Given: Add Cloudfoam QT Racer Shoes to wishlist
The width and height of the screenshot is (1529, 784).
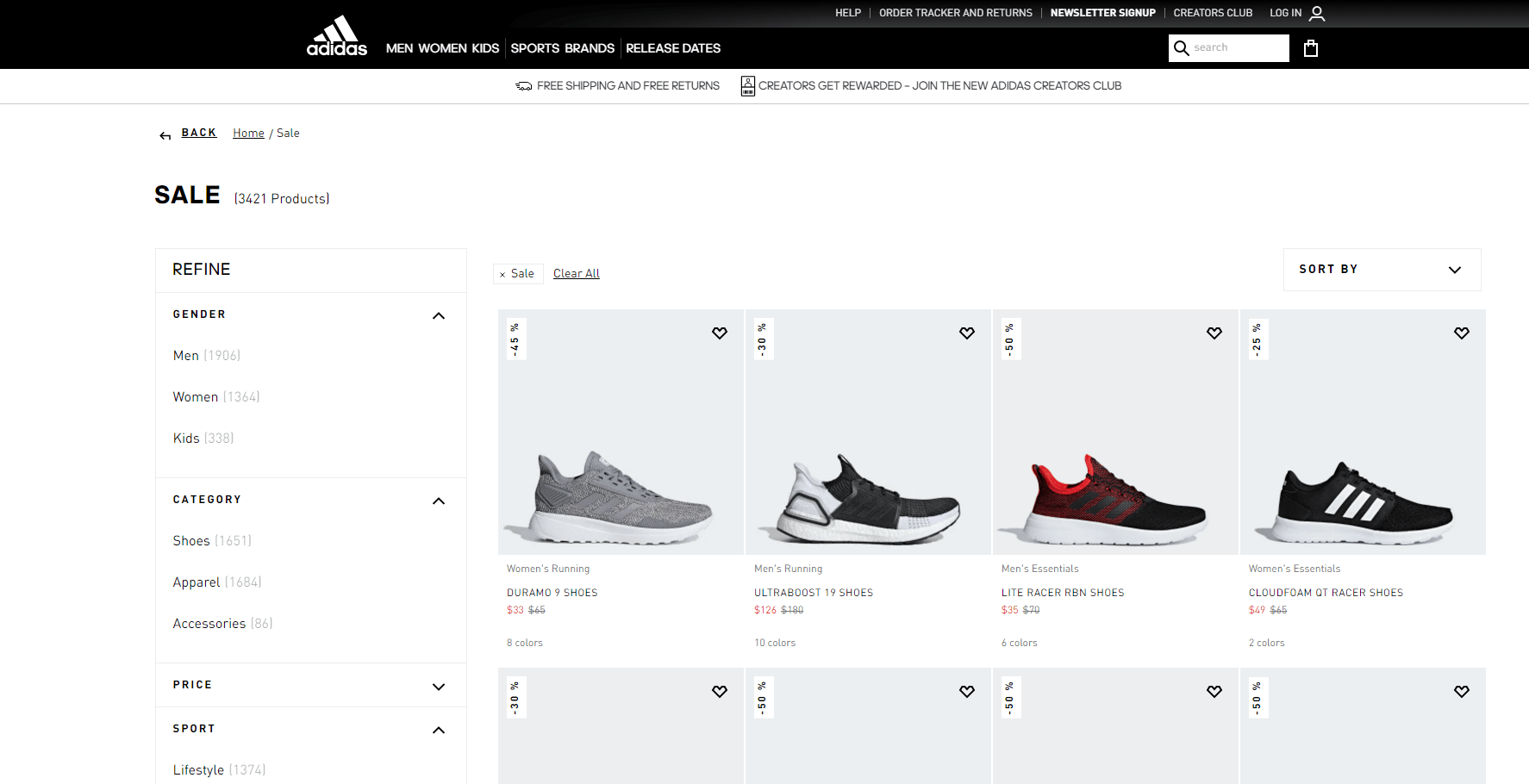Looking at the screenshot, I should click(1462, 333).
